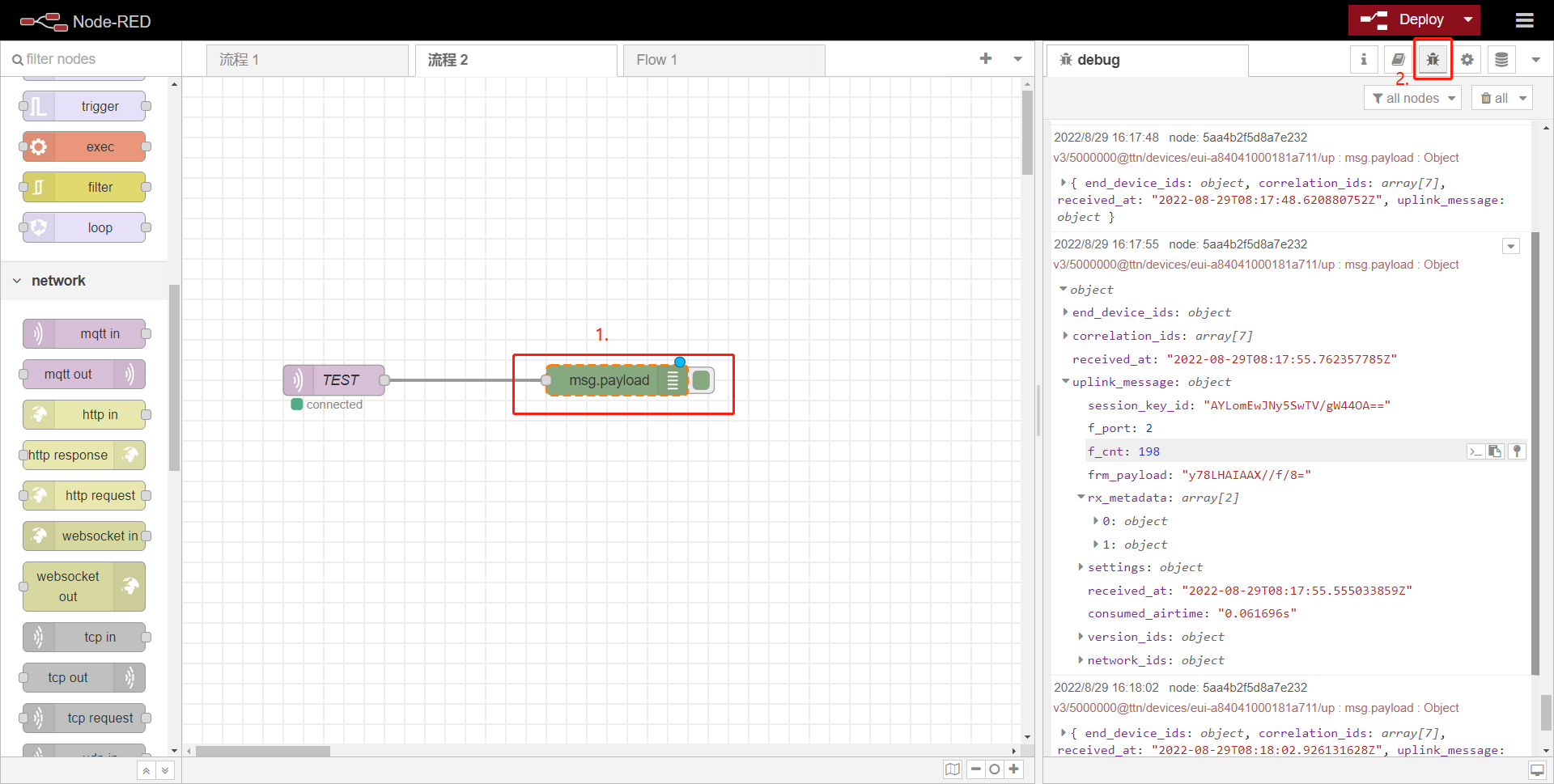This screenshot has height=784, width=1554.
Task: Select the websocket in palette node
Action: coord(84,536)
